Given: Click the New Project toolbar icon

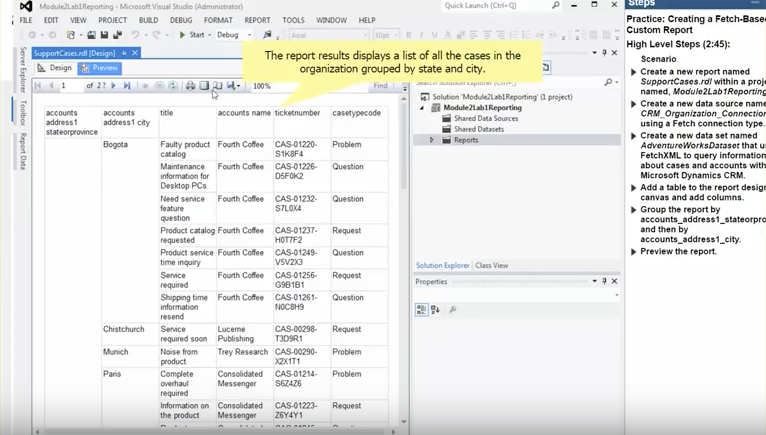Looking at the screenshot, I should [71, 35].
